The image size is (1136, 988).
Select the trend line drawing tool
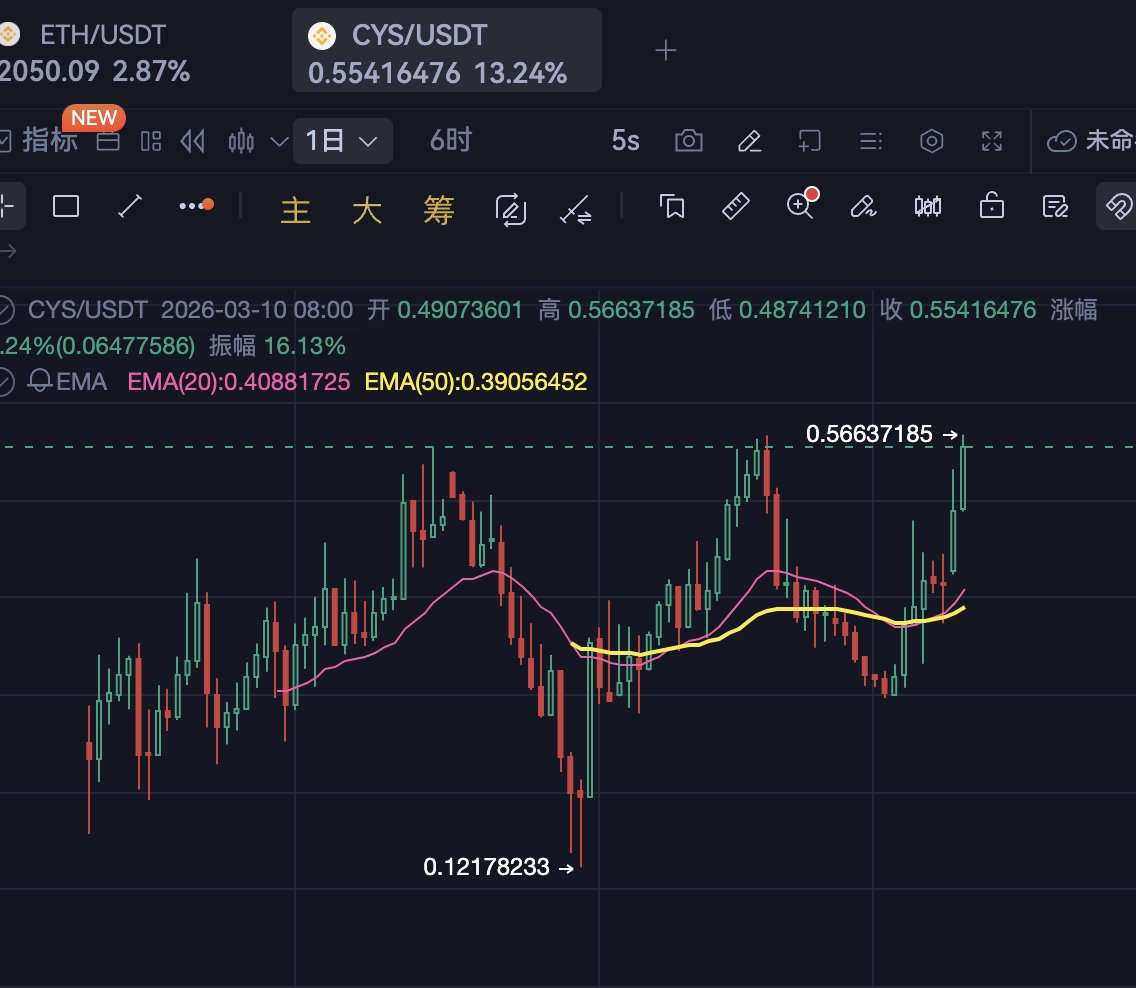[x=130, y=206]
